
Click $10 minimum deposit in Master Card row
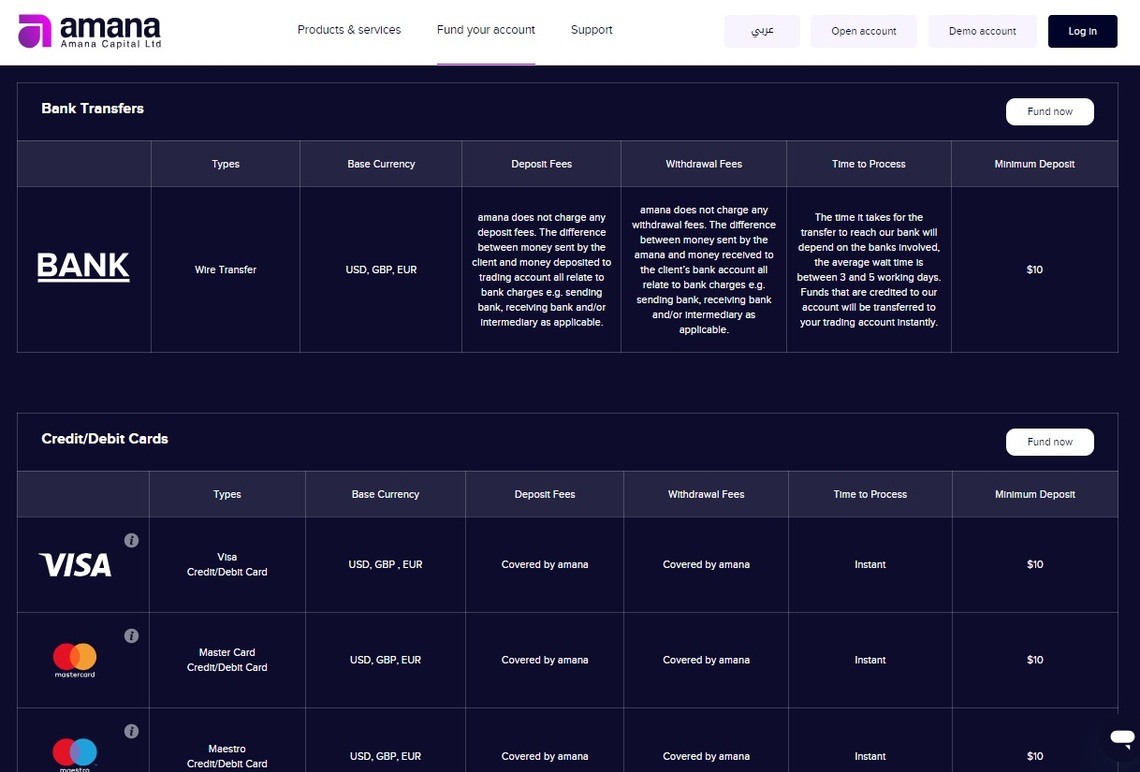[x=1035, y=660]
